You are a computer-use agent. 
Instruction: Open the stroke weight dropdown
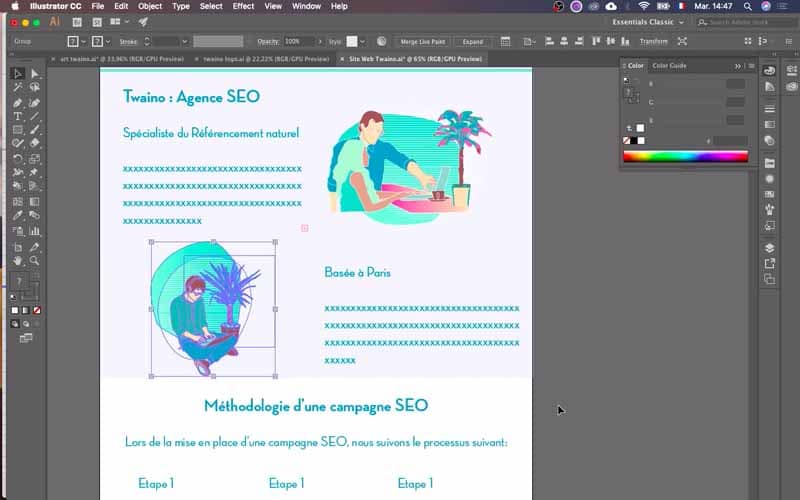[185, 41]
